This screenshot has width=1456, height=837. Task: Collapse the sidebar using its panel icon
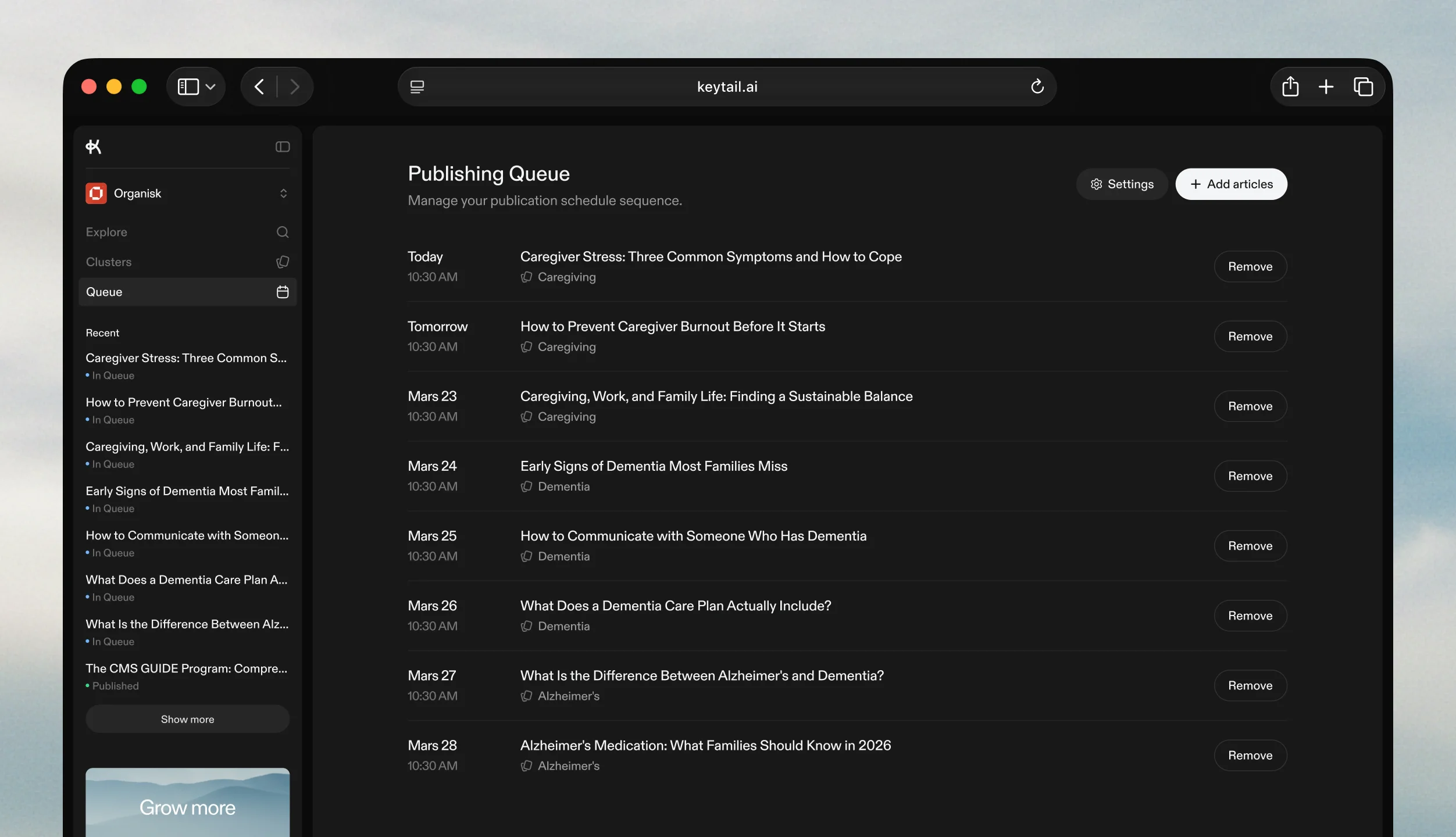(x=282, y=146)
